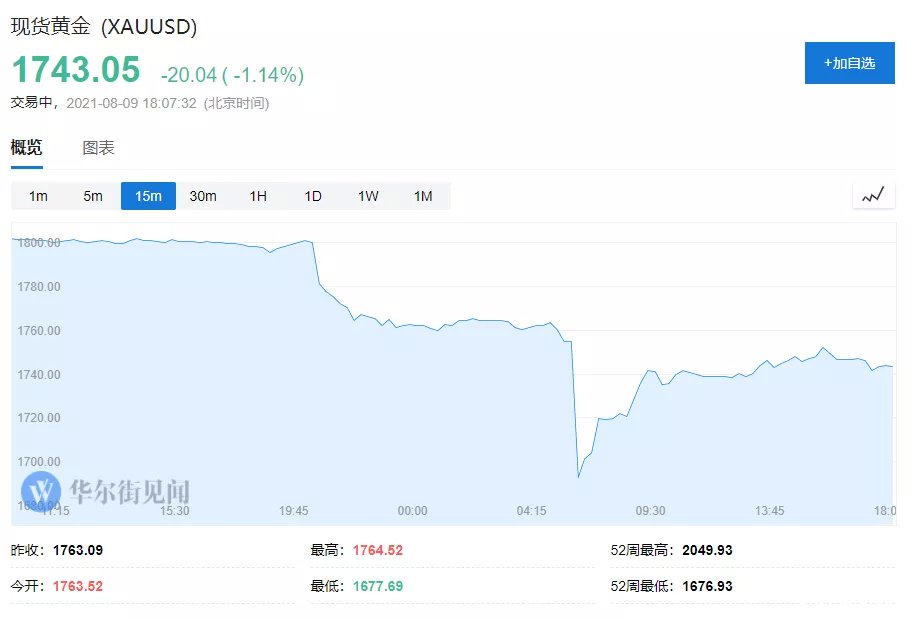Click the 华尔街见闻 watermark logo
The width and height of the screenshot is (912, 619).
[105, 491]
